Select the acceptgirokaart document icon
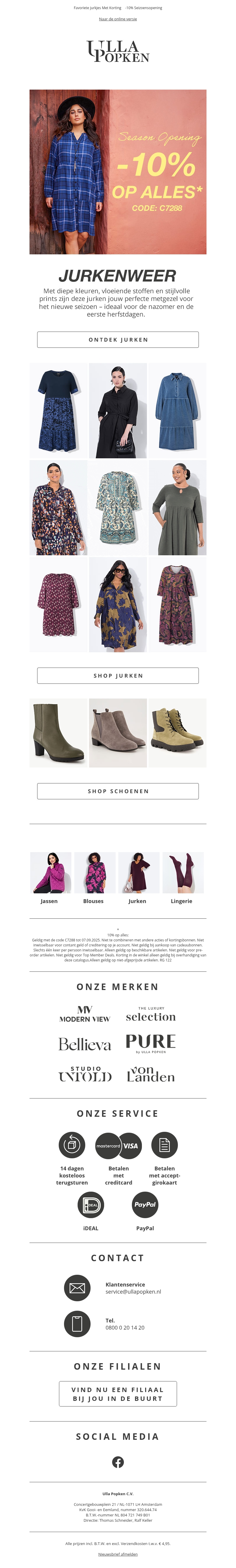Image resolution: width=236 pixels, height=1568 pixels. point(164,1144)
